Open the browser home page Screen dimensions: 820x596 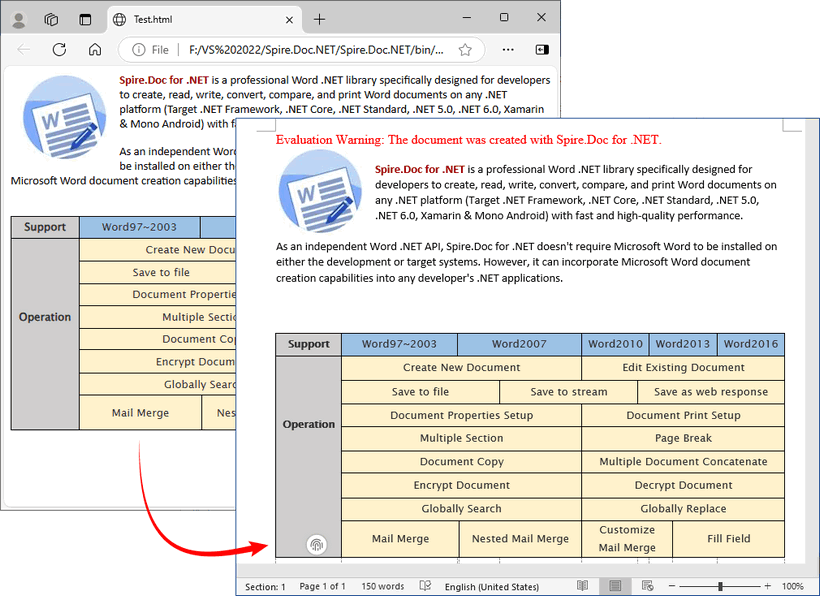point(95,49)
